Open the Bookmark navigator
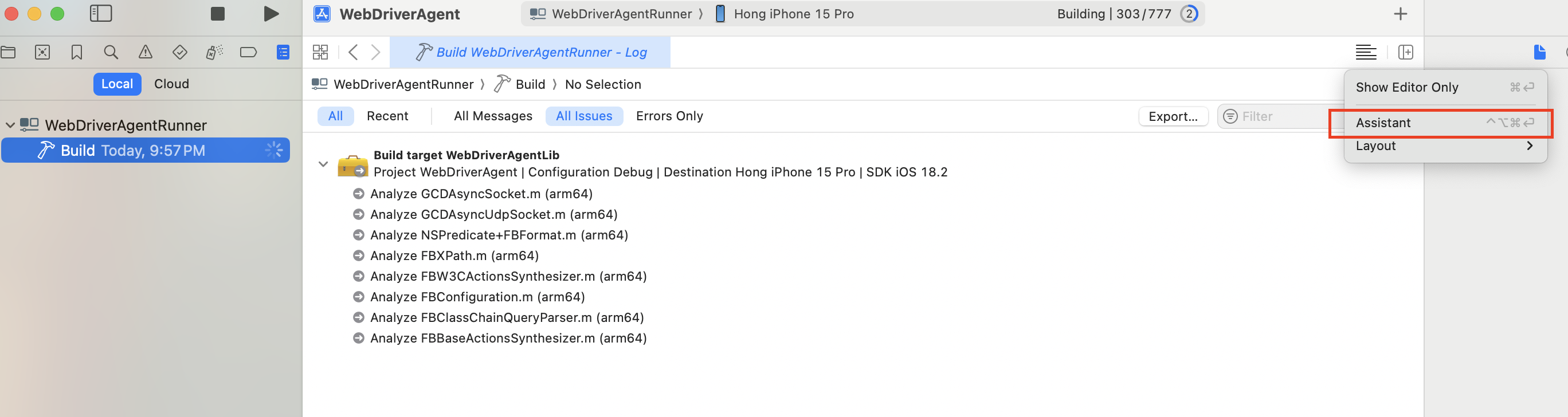 coord(77,52)
